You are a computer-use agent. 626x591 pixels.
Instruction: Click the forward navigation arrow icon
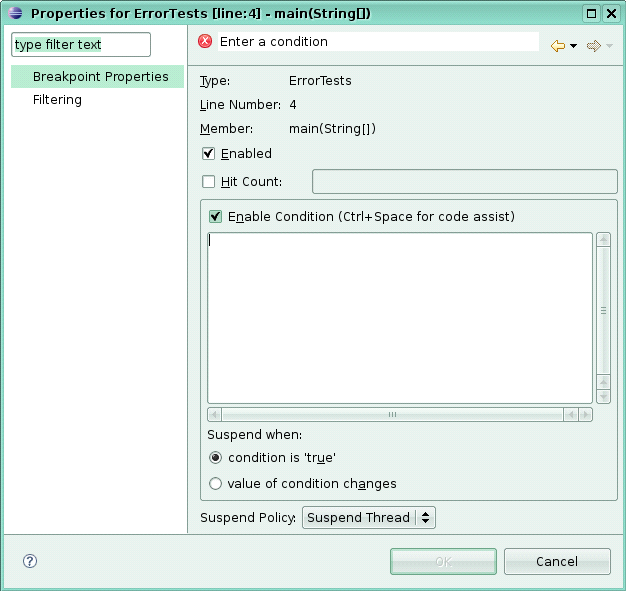[594, 46]
